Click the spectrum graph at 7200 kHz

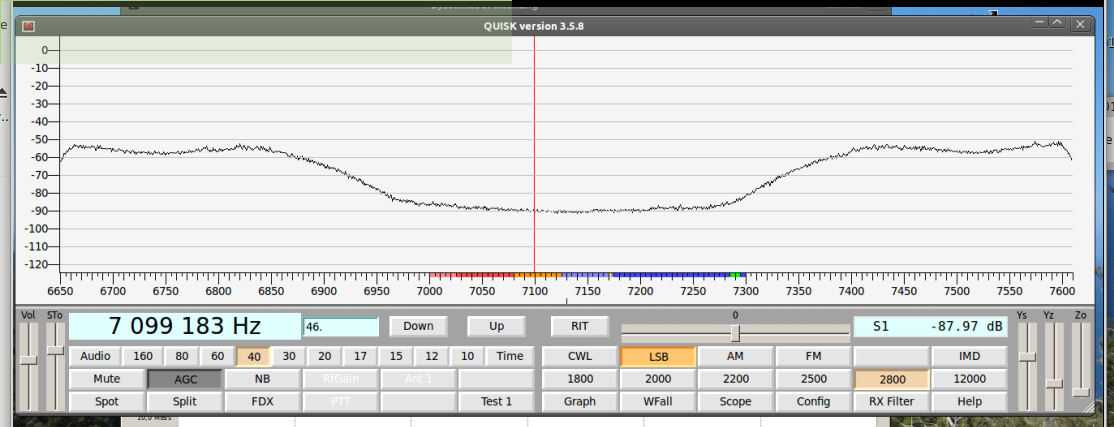tap(640, 153)
